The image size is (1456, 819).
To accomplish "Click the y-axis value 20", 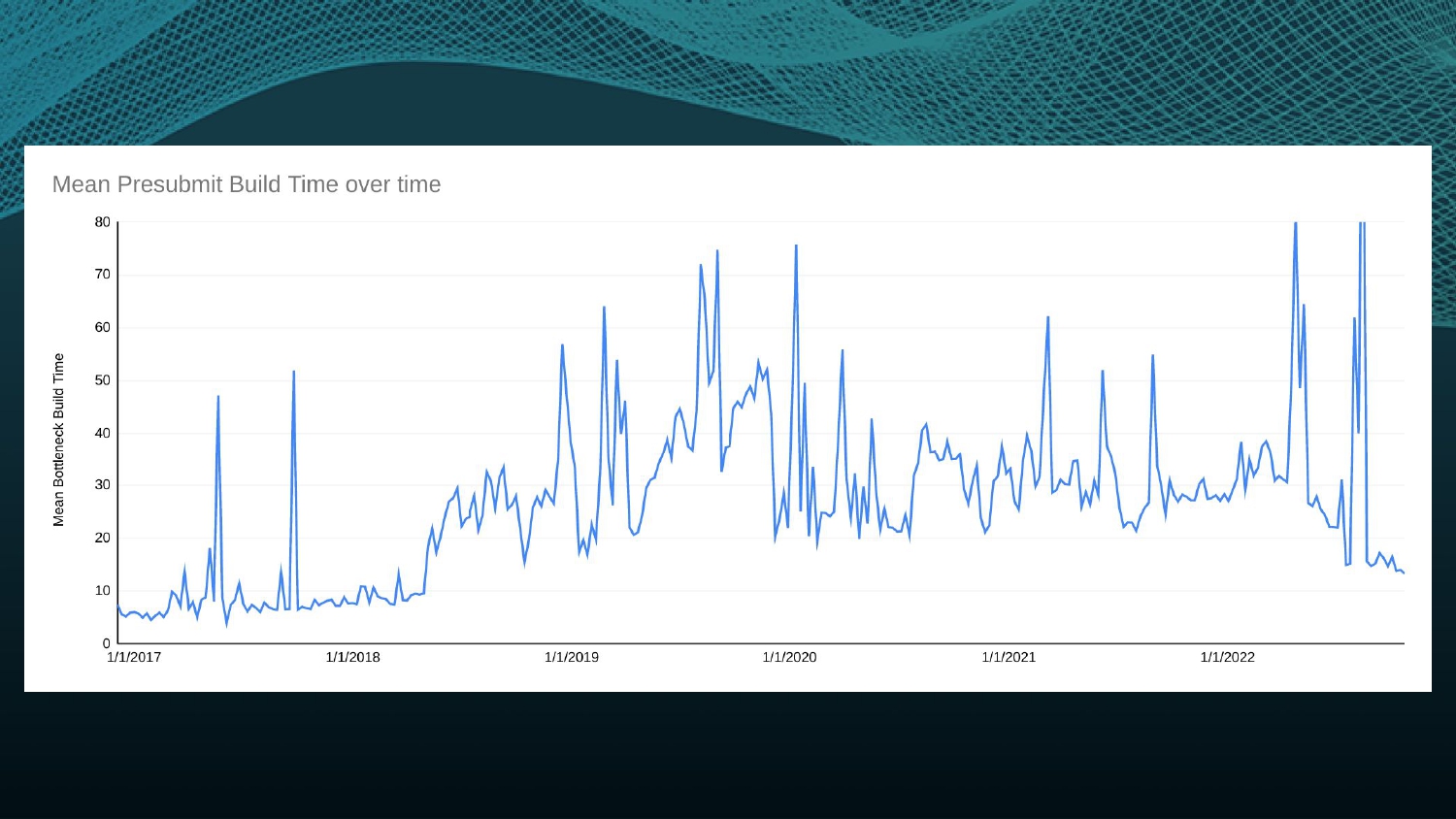I will 103,538.
